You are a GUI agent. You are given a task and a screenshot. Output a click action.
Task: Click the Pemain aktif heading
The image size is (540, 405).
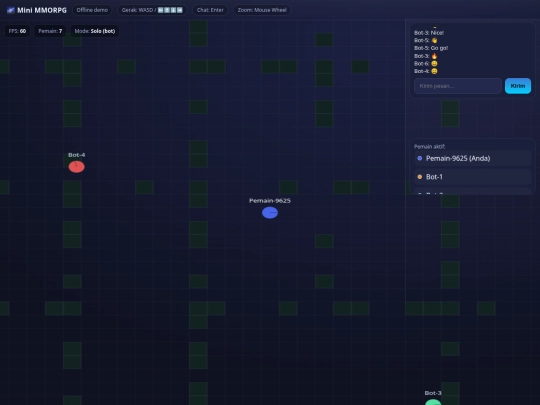[x=429, y=146]
